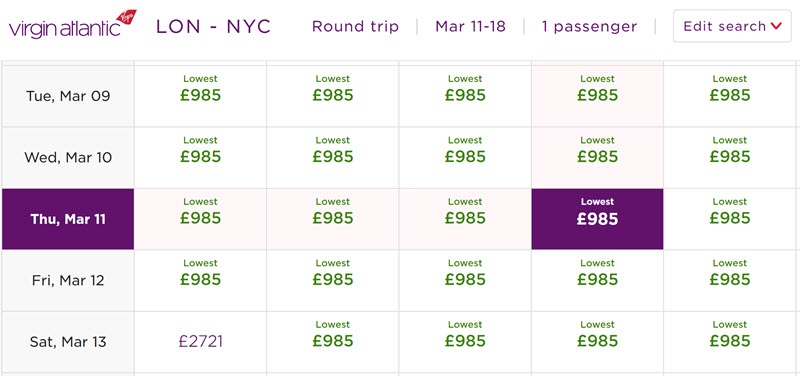Click the LON - NYC route heading
This screenshot has height=376, width=800.
pyautogui.click(x=213, y=27)
